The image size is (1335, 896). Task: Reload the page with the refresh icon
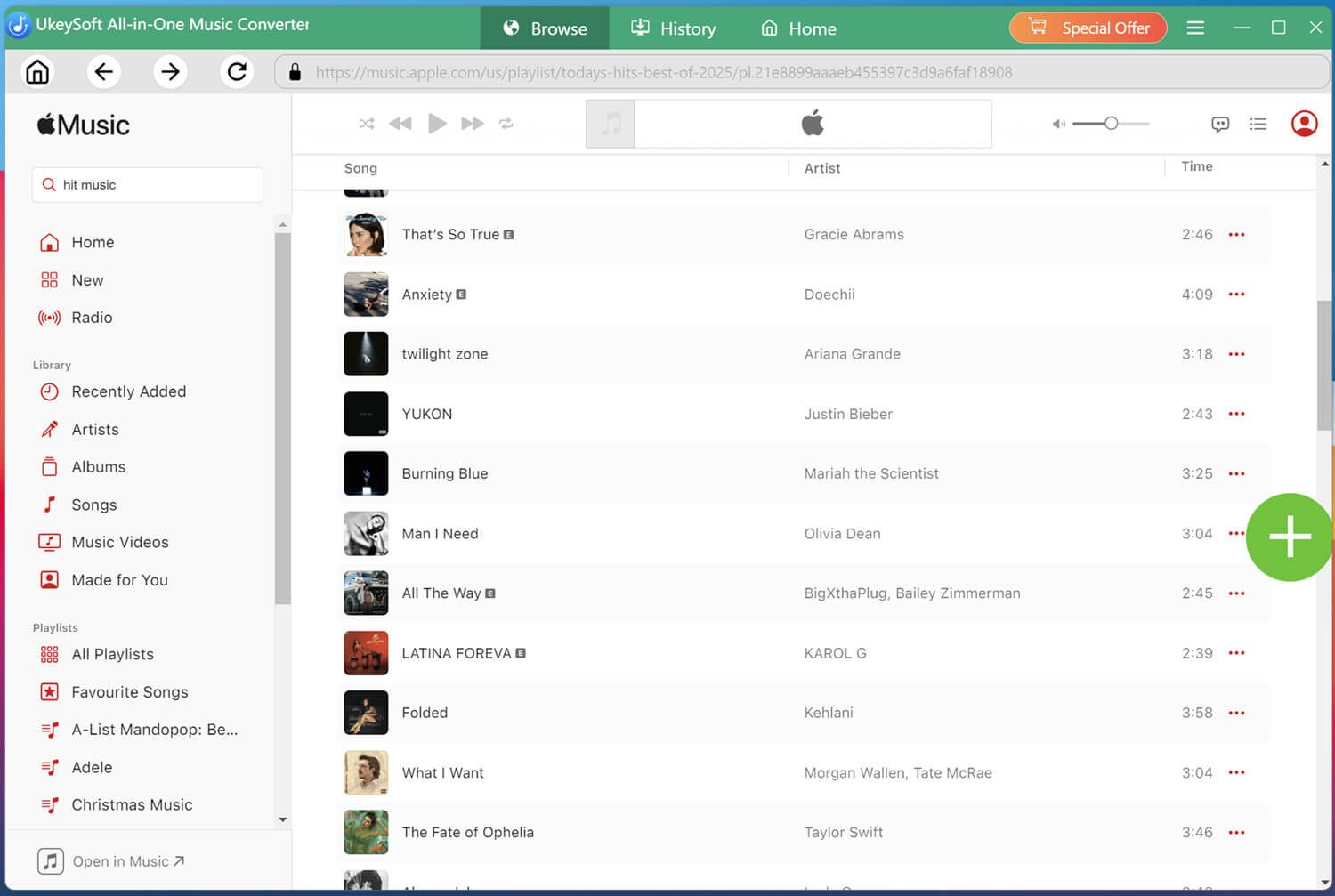237,71
